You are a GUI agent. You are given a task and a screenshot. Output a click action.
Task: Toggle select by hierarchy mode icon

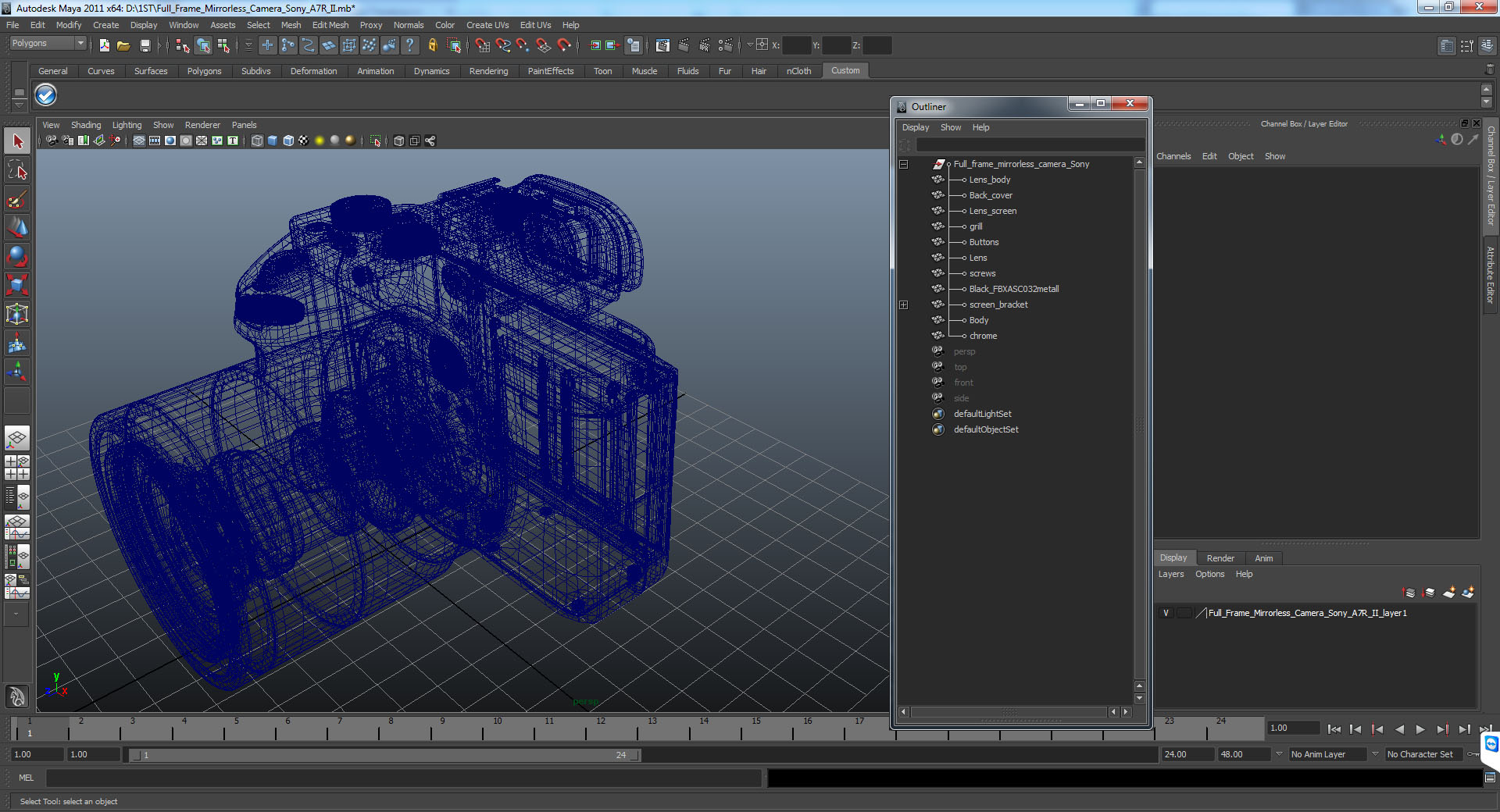[182, 45]
